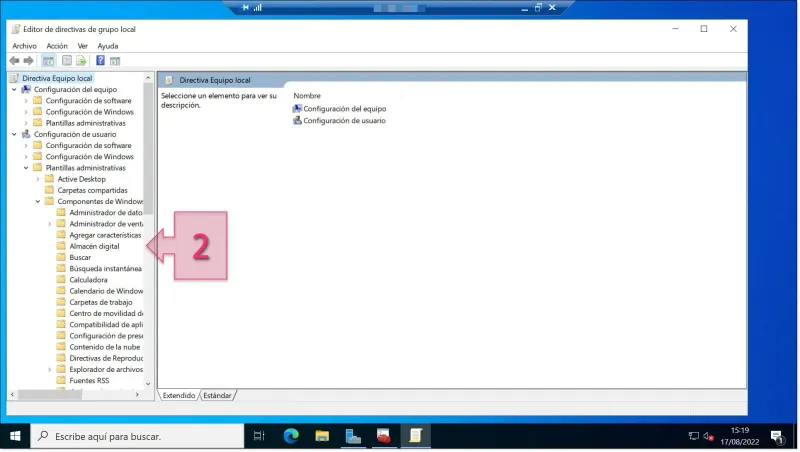Click tree pane vertical scrollbar down arrow
Screen dimensions: 800x452
tap(148, 384)
